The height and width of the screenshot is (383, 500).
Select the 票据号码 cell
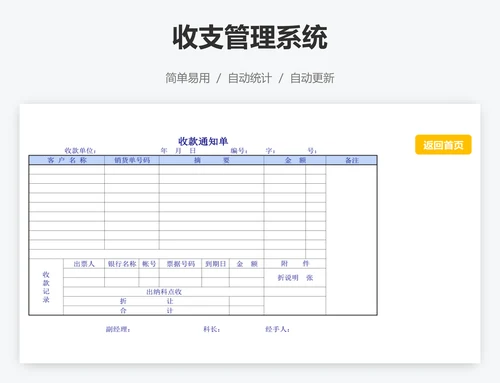pyautogui.click(x=180, y=264)
